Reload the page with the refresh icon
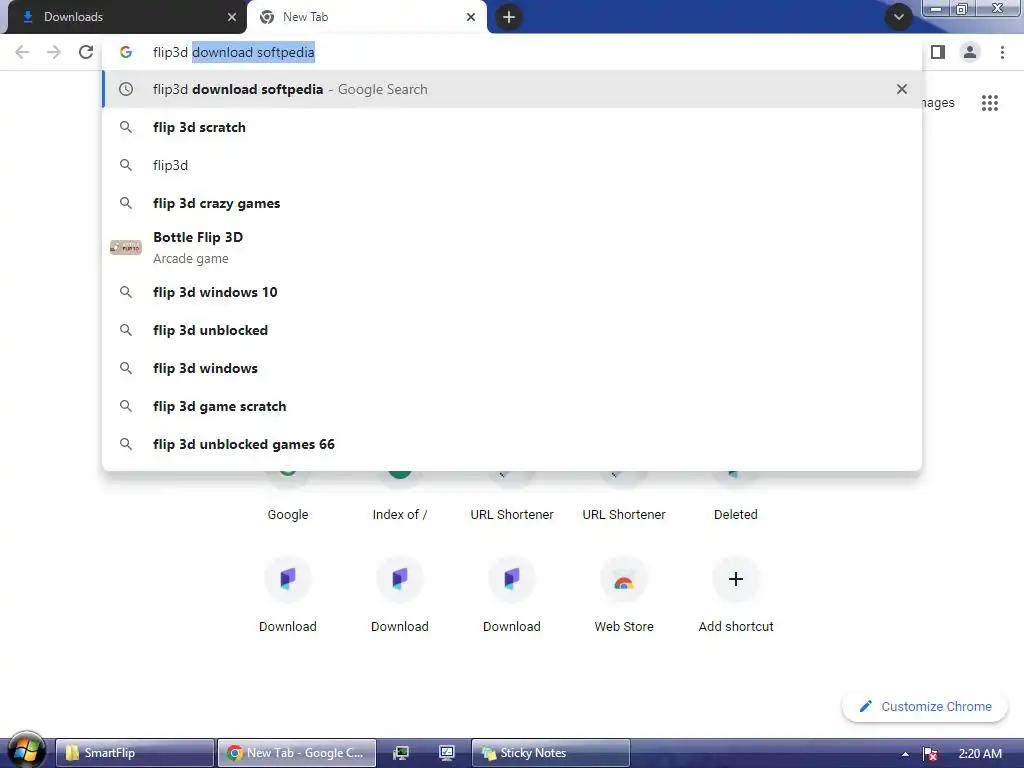1024x768 pixels. tap(86, 52)
